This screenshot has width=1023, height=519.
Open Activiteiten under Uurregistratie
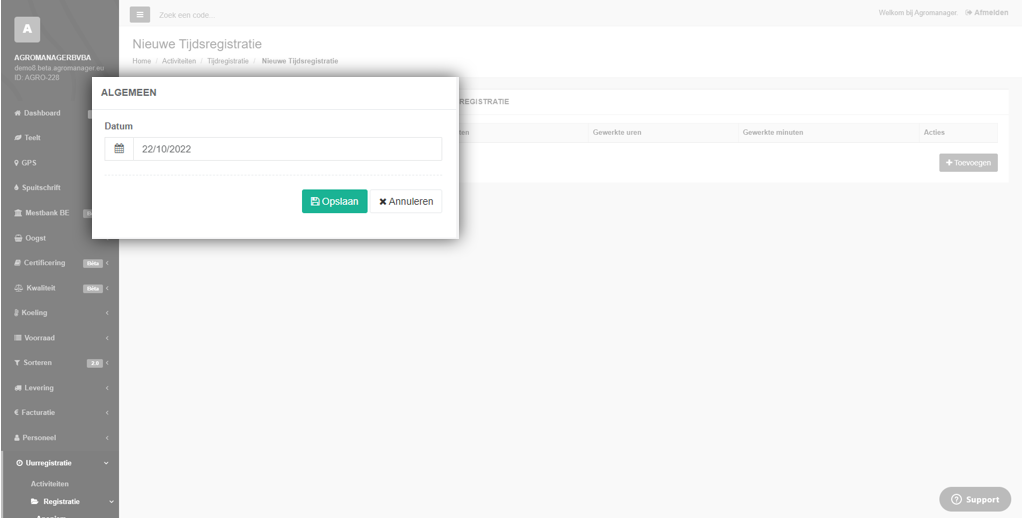point(50,484)
